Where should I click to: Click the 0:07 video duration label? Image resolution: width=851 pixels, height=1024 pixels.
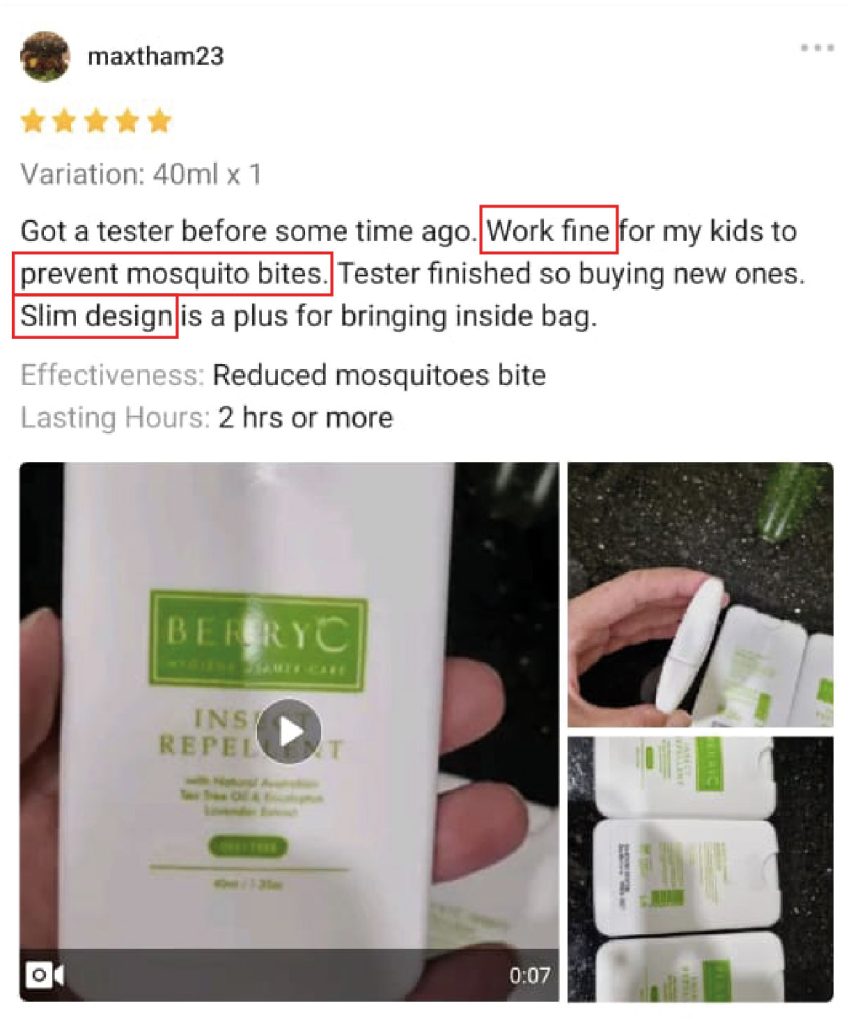pos(529,976)
